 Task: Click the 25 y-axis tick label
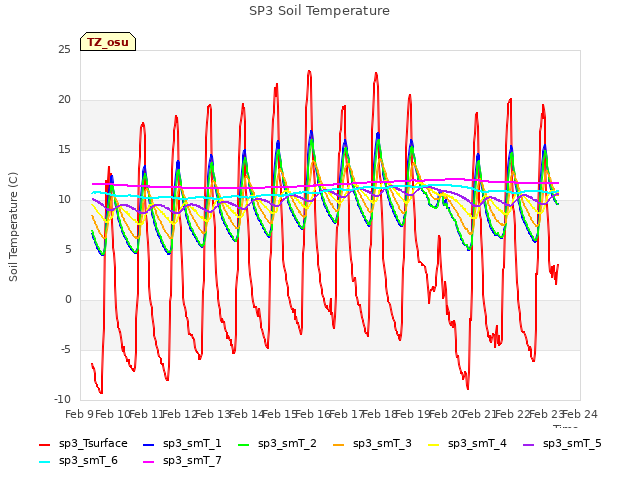(x=64, y=50)
